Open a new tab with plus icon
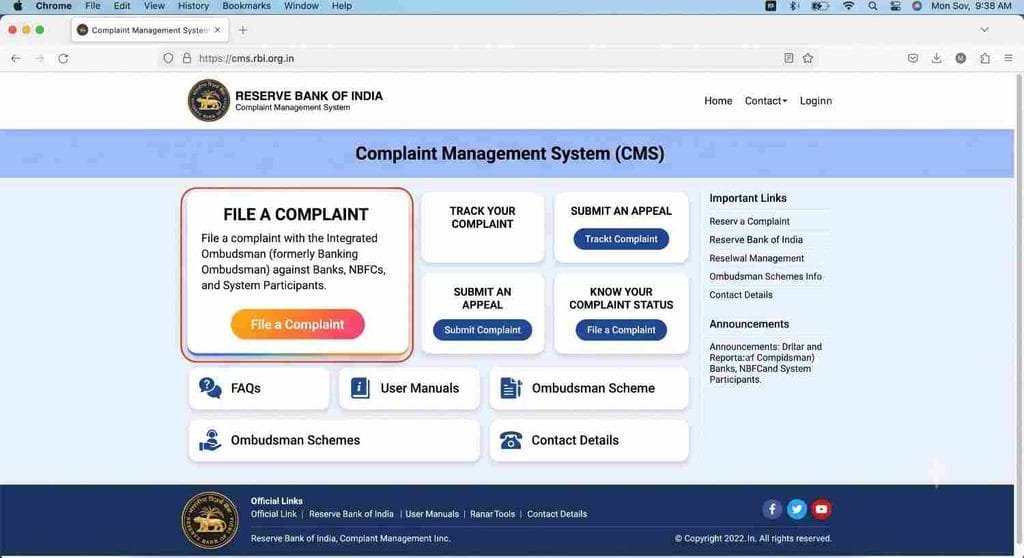The width and height of the screenshot is (1024, 558). point(243,30)
